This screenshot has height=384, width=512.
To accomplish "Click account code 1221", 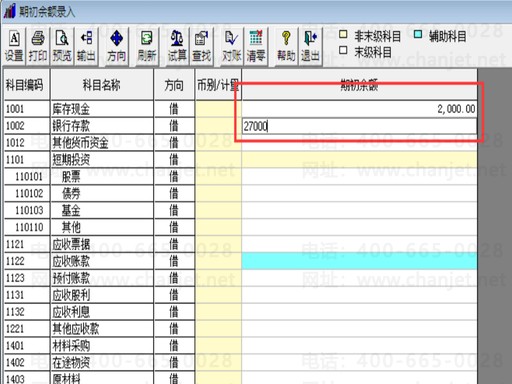I will (x=15, y=329).
